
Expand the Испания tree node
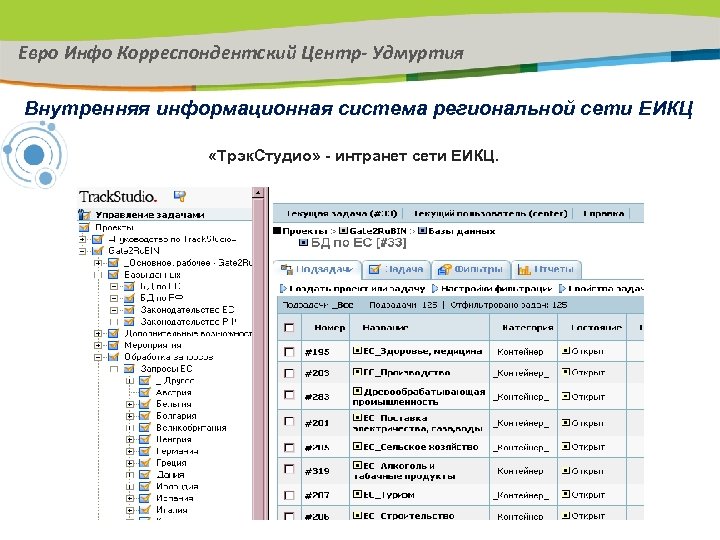(x=130, y=498)
